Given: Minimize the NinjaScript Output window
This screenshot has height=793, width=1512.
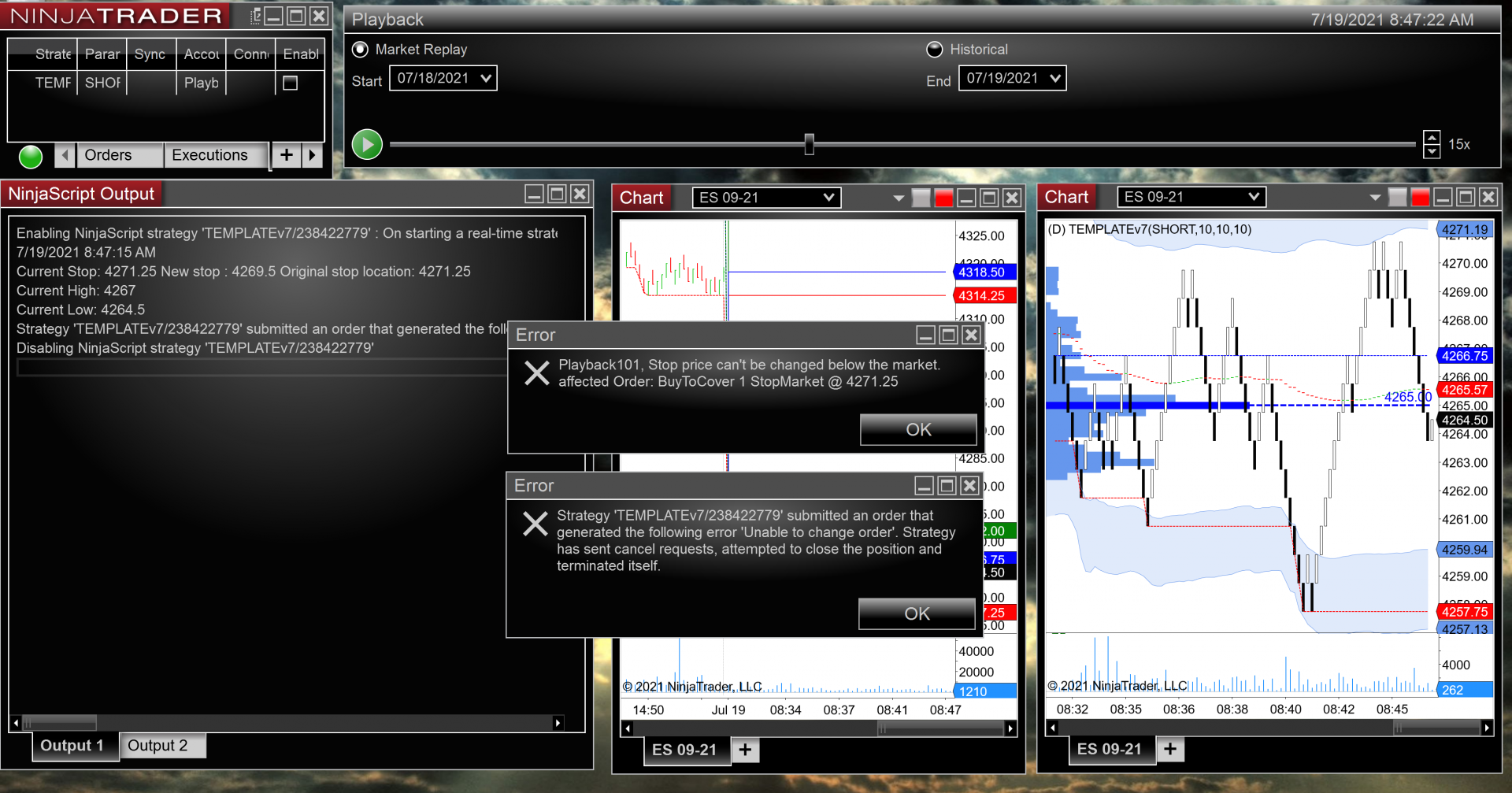Looking at the screenshot, I should pyautogui.click(x=534, y=194).
